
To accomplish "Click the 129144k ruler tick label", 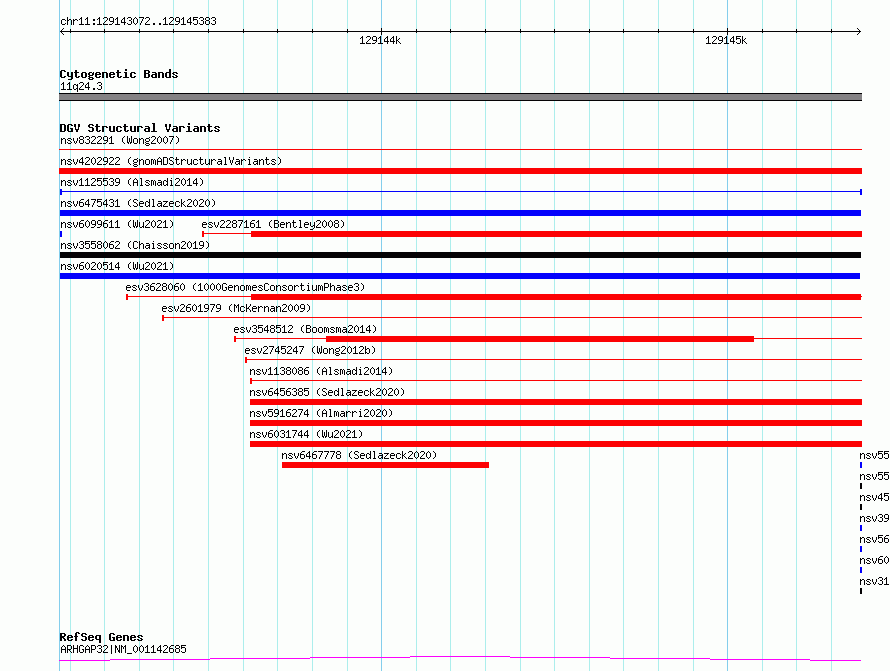I will pyautogui.click(x=380, y=40).
